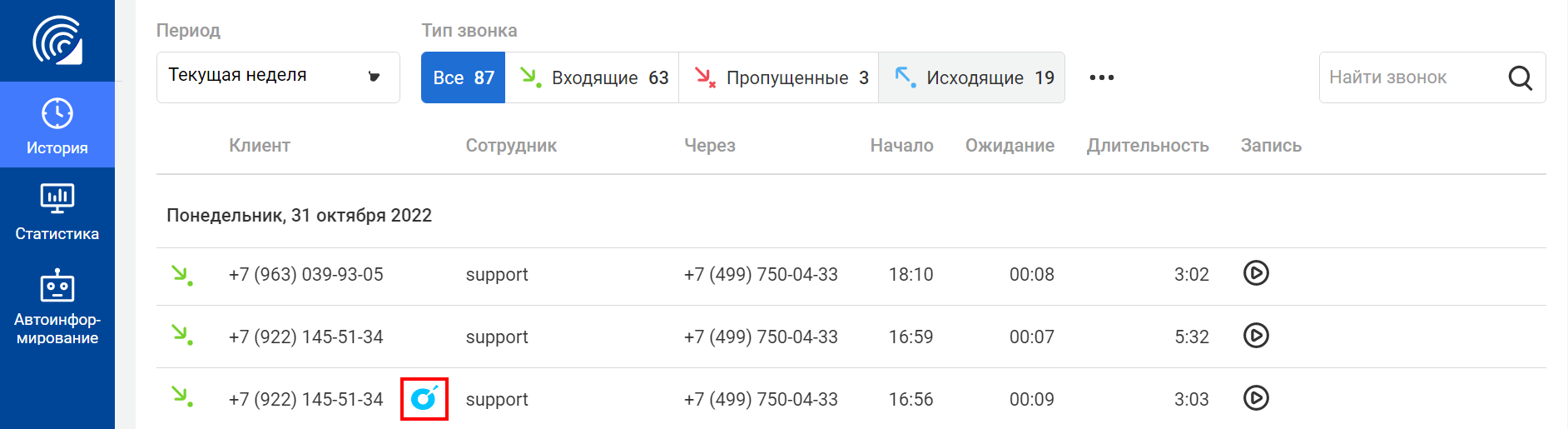Select the Все 87 call type filter
This screenshot has height=429, width=1568.
[x=464, y=77]
